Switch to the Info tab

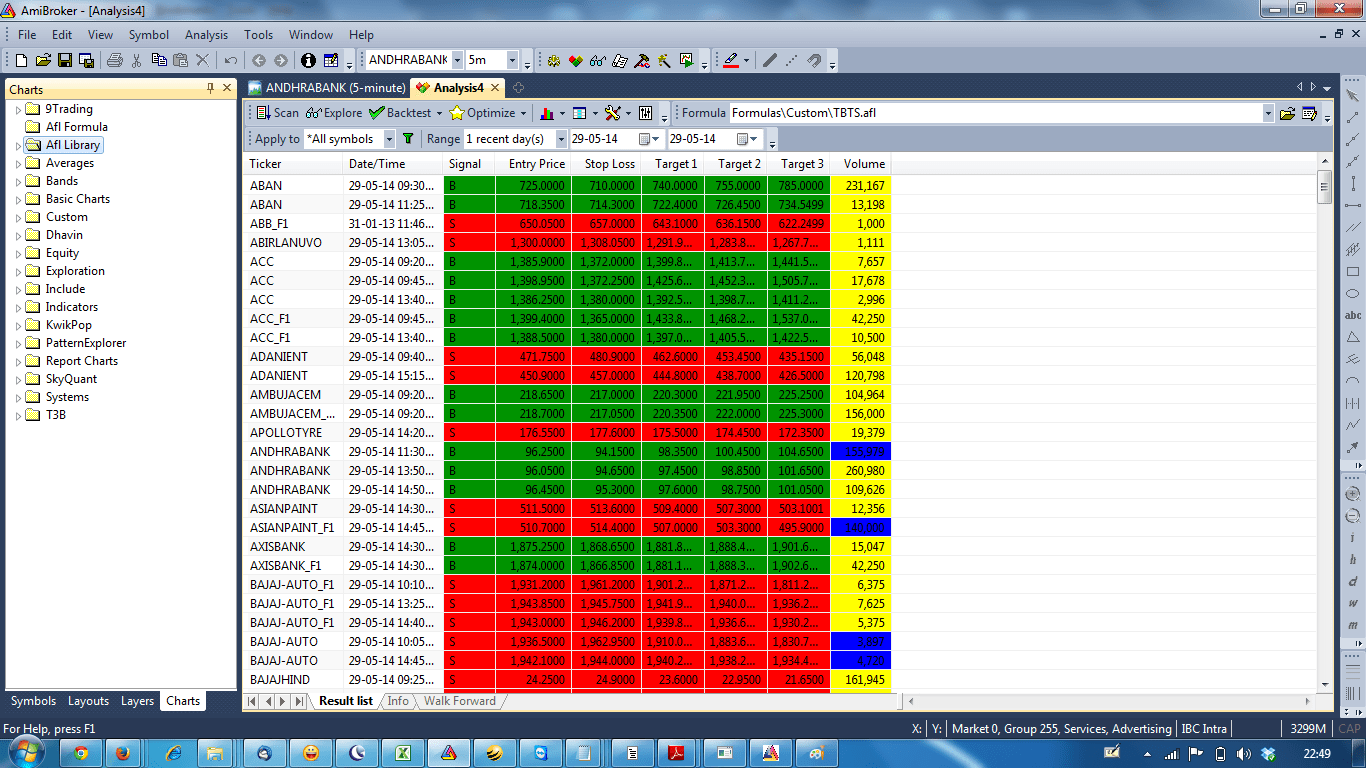click(x=398, y=701)
